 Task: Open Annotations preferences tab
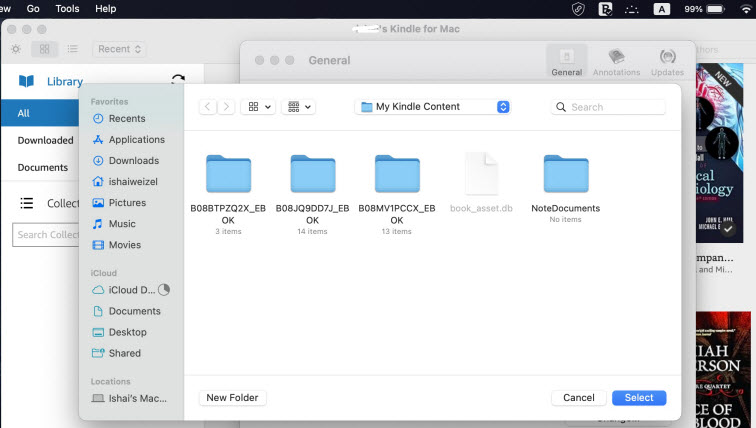616,61
